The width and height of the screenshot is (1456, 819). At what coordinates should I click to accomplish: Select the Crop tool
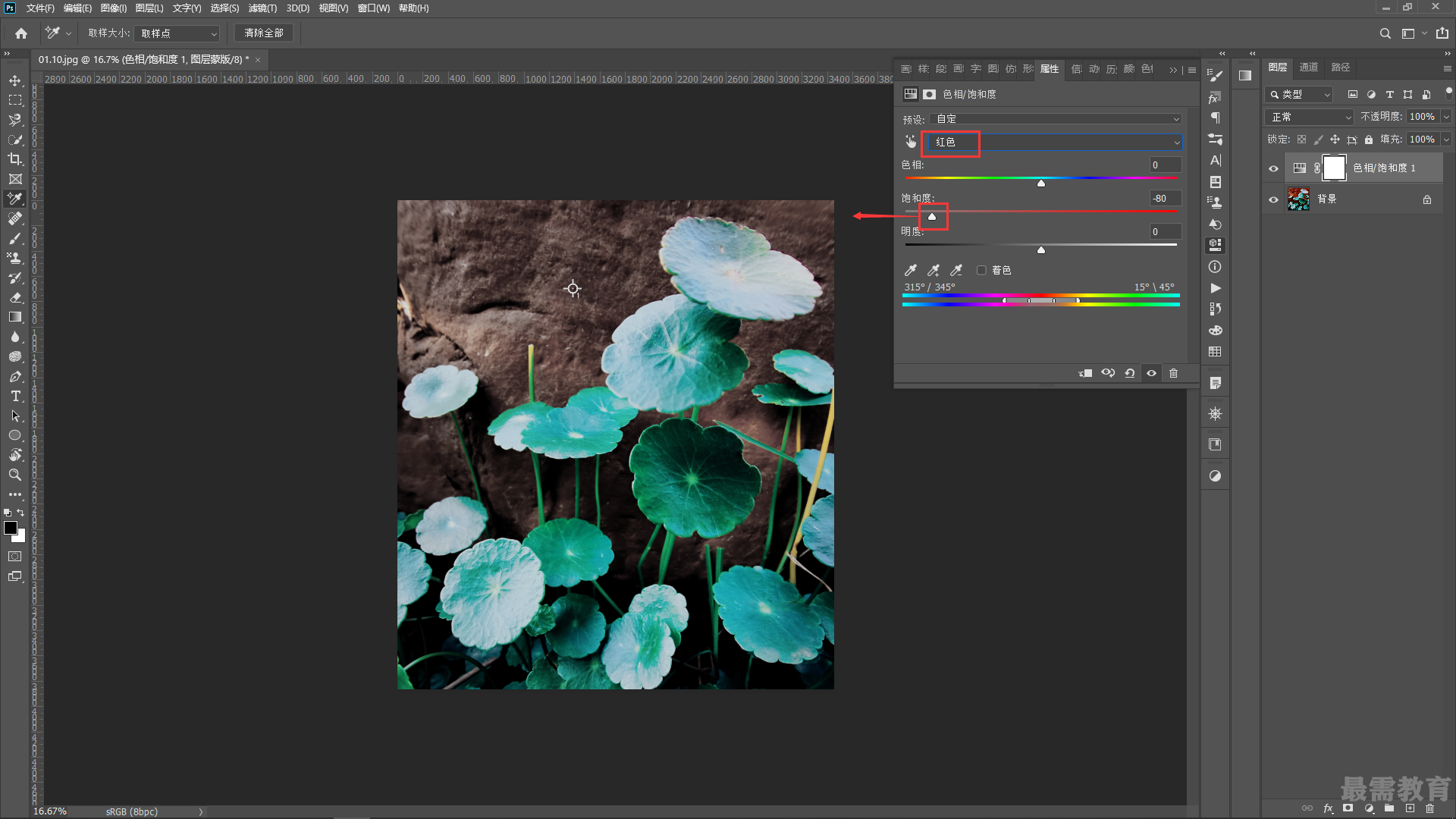(15, 159)
